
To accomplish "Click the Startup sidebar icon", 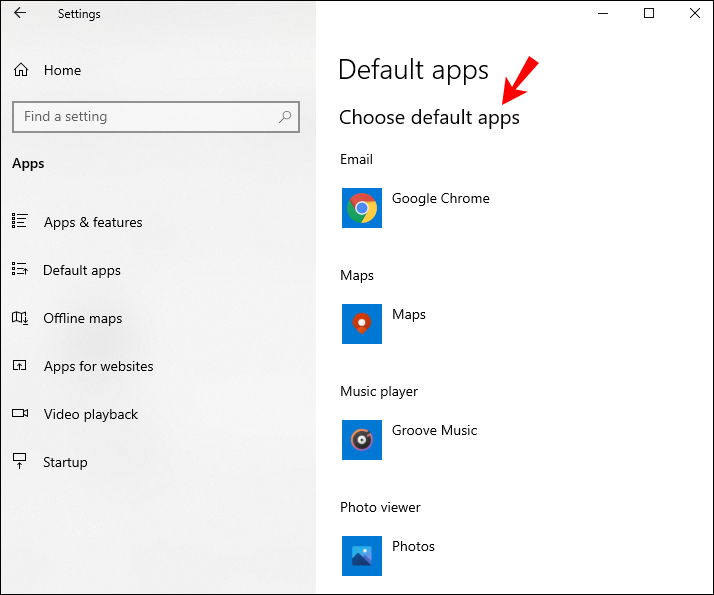I will [20, 461].
